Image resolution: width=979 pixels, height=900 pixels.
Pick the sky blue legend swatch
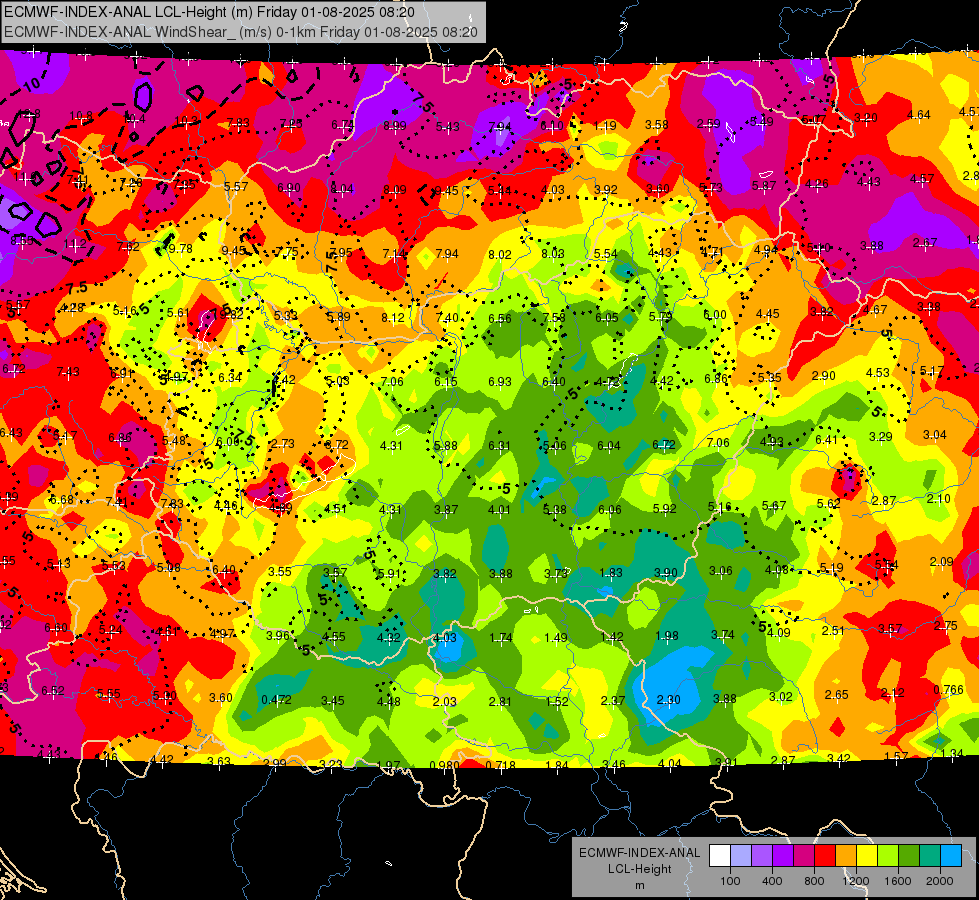click(950, 855)
